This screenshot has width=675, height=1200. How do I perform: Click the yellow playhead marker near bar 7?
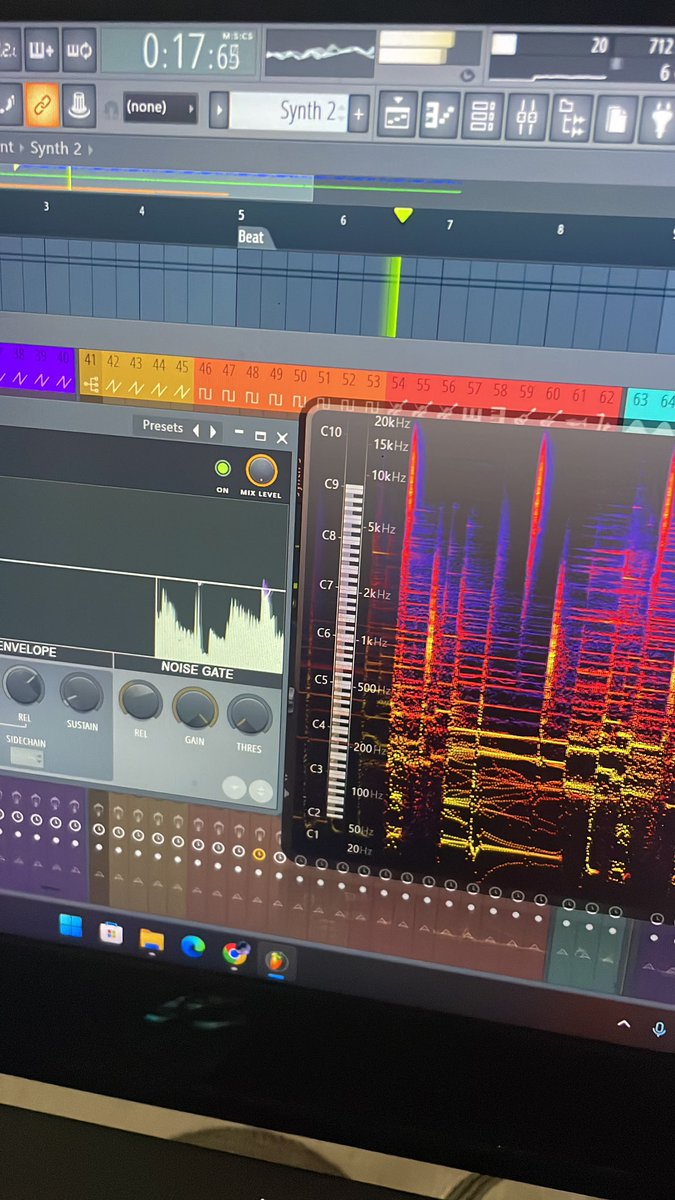(x=403, y=214)
